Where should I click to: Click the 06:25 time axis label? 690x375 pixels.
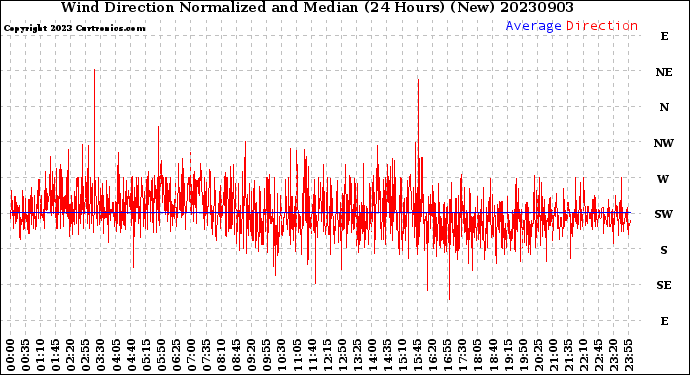click(176, 355)
